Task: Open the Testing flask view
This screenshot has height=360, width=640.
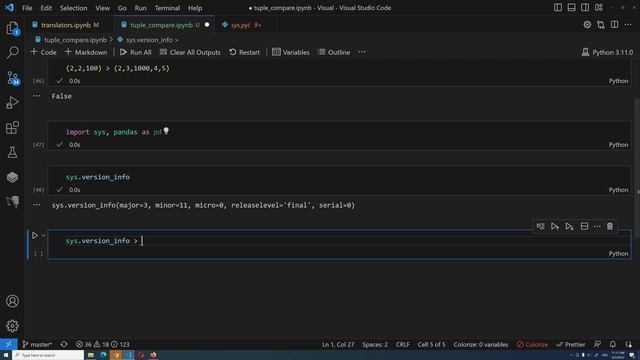Action: (x=12, y=152)
